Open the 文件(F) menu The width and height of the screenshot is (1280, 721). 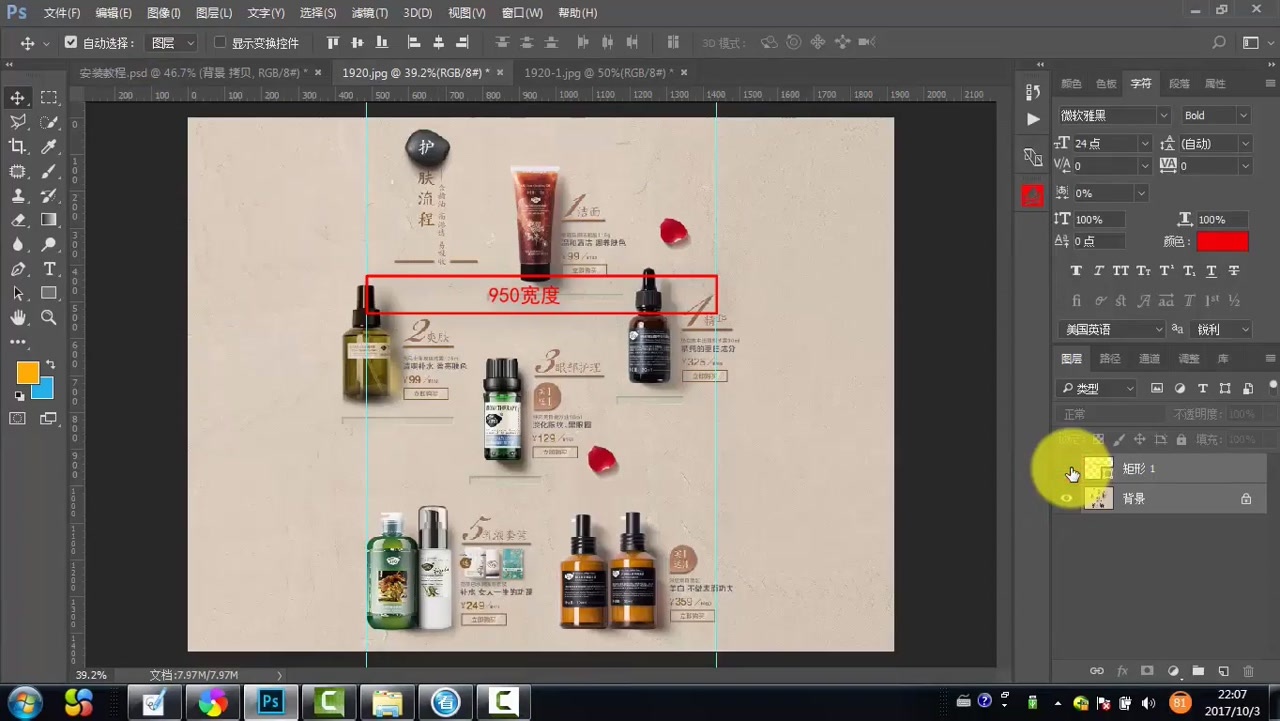[62, 13]
